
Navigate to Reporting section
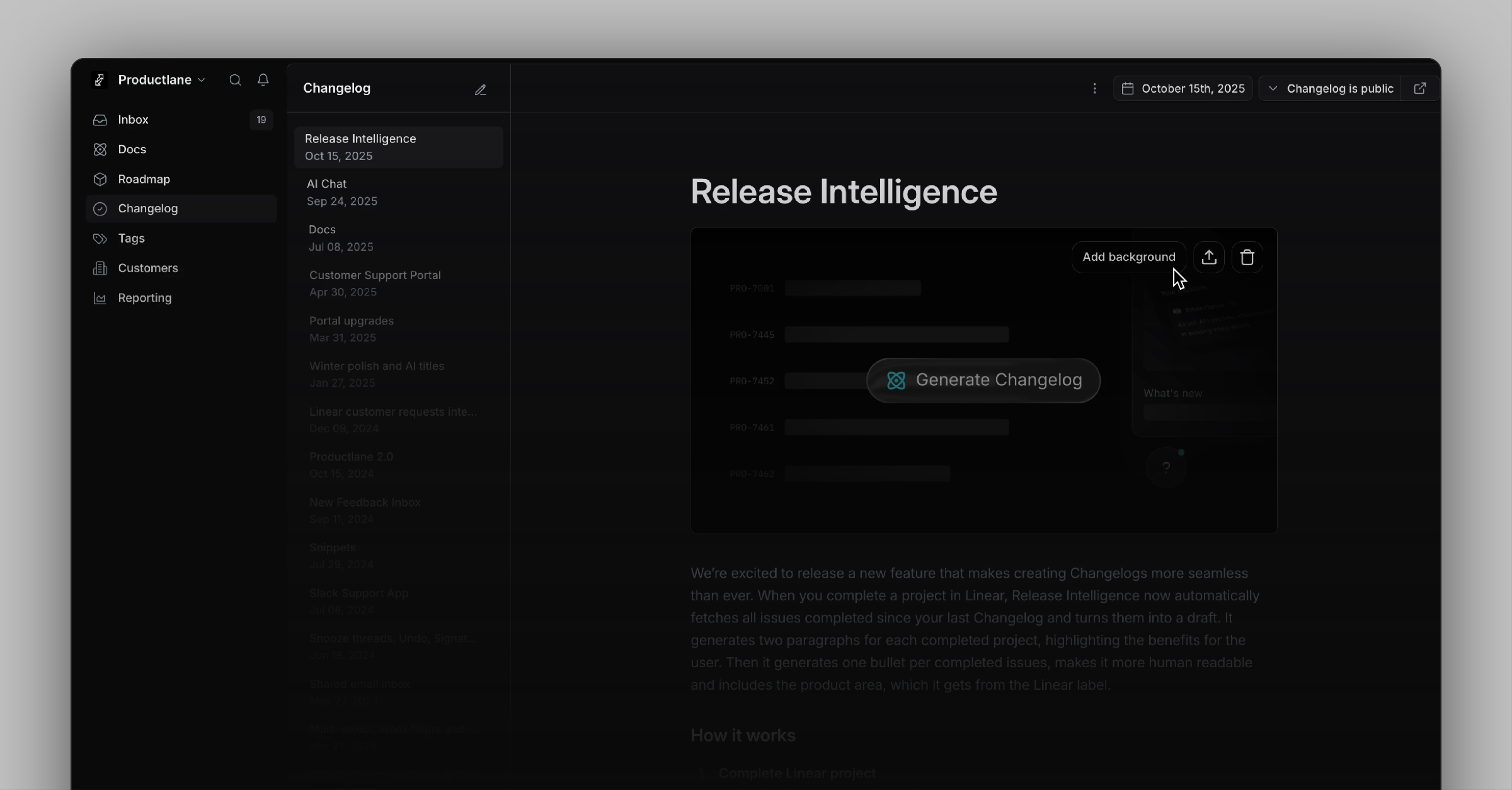(144, 298)
